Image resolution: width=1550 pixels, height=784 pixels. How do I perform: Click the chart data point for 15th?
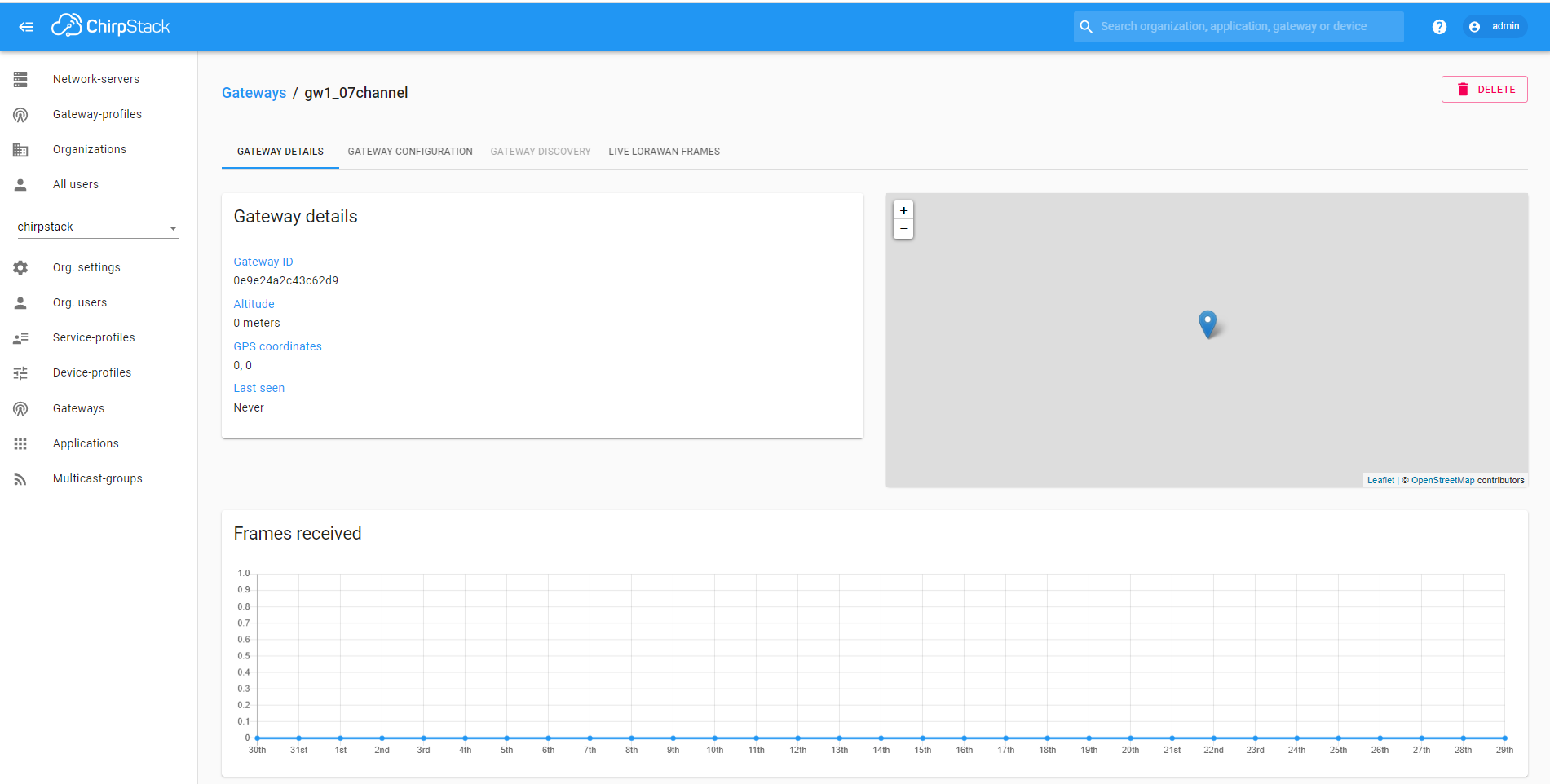point(922,738)
